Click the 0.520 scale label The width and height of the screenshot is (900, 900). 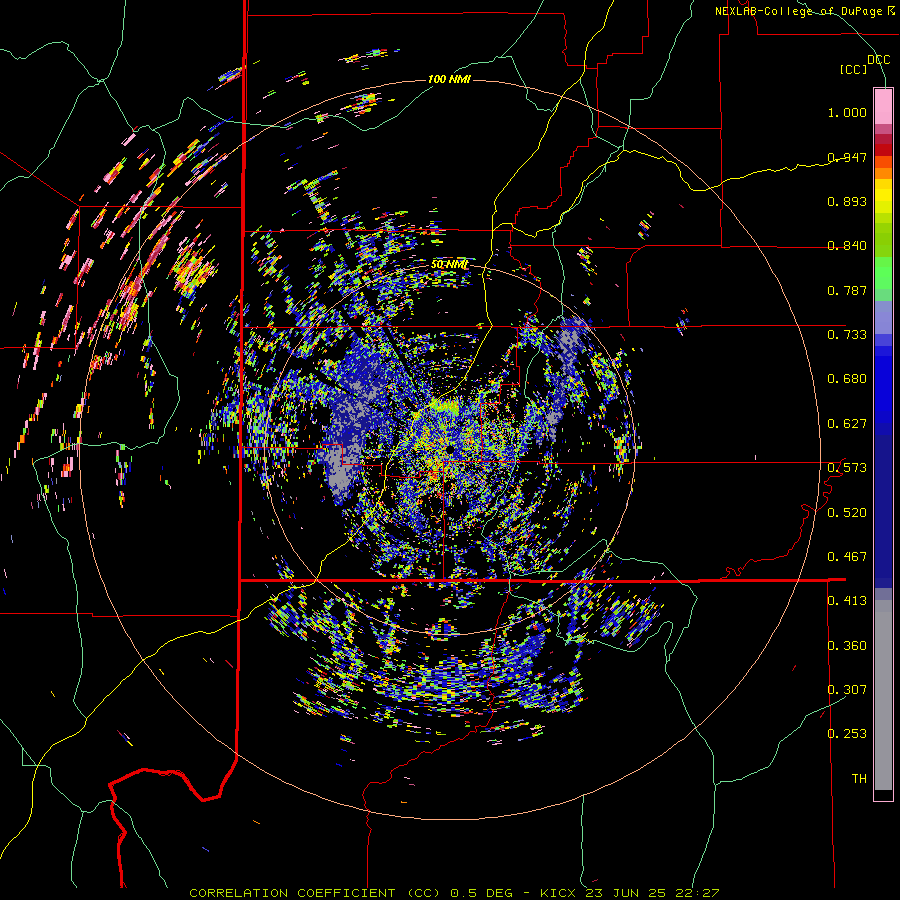(x=847, y=513)
